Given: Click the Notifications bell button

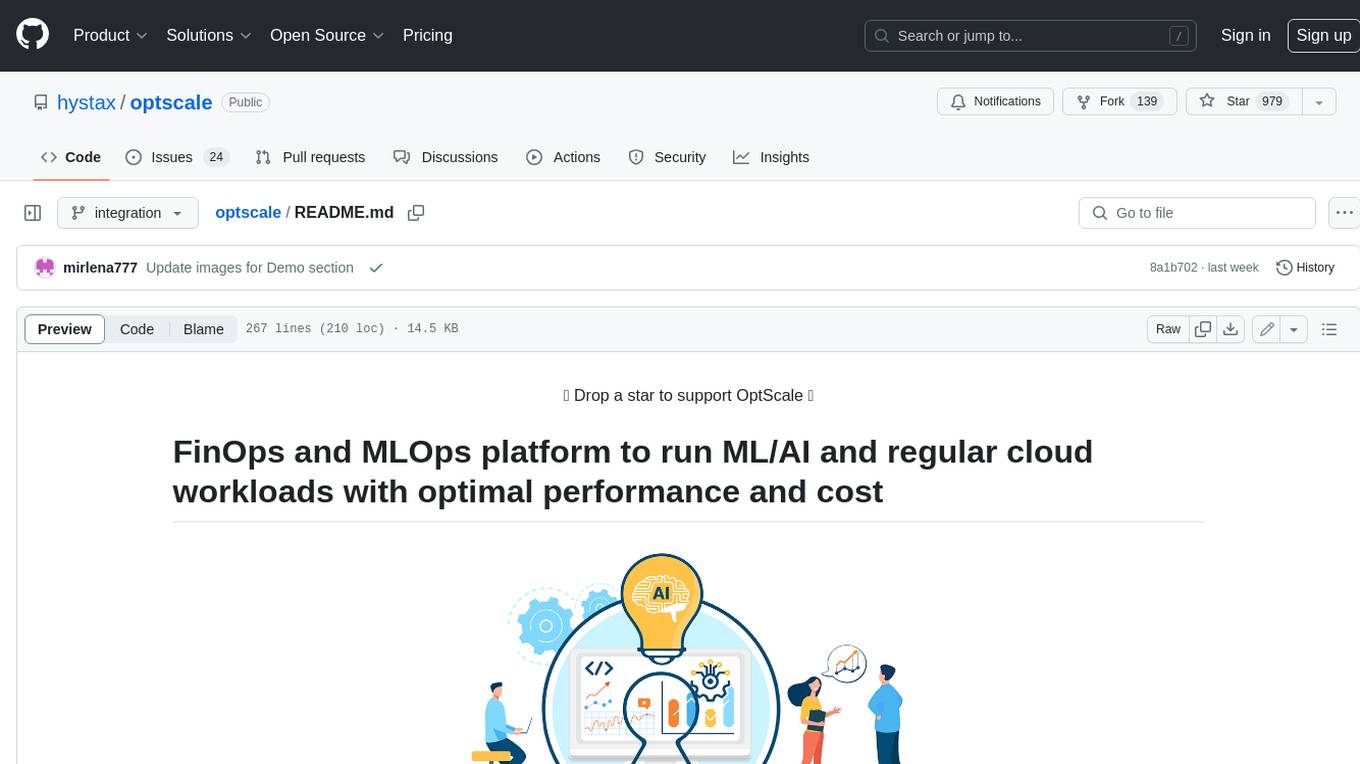Looking at the screenshot, I should point(995,102).
